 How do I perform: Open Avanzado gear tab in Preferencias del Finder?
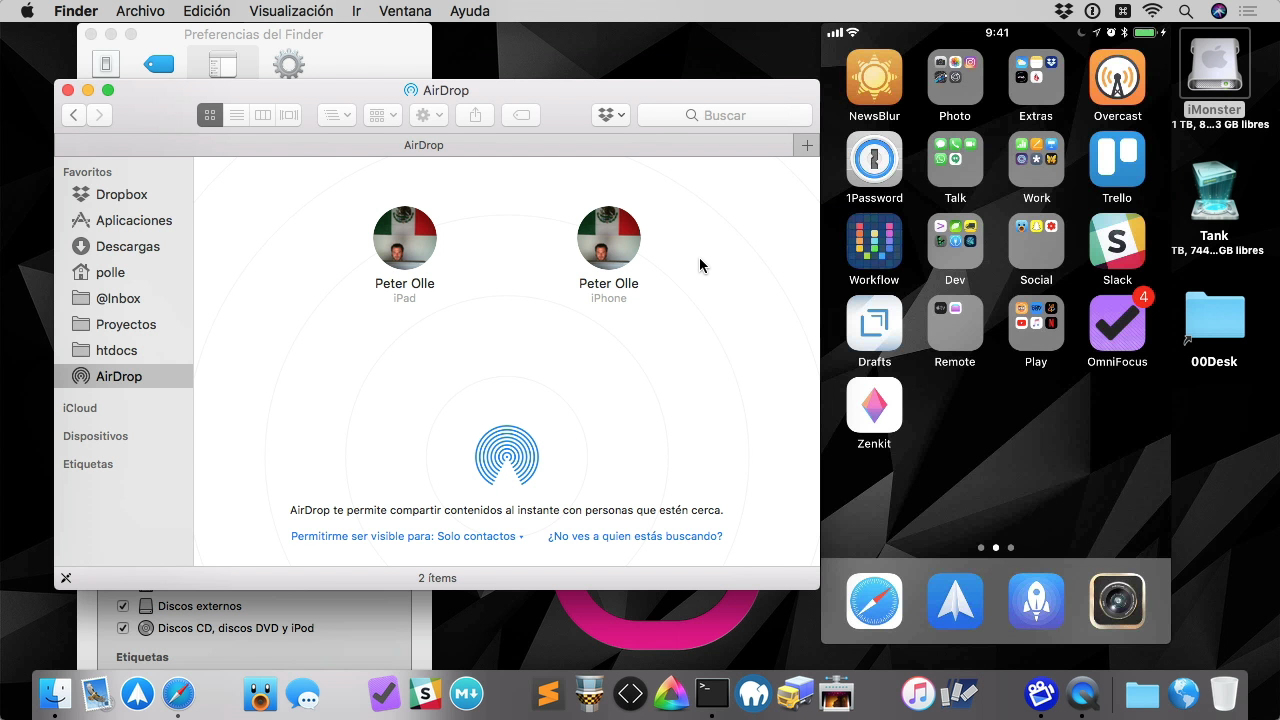pos(289,65)
